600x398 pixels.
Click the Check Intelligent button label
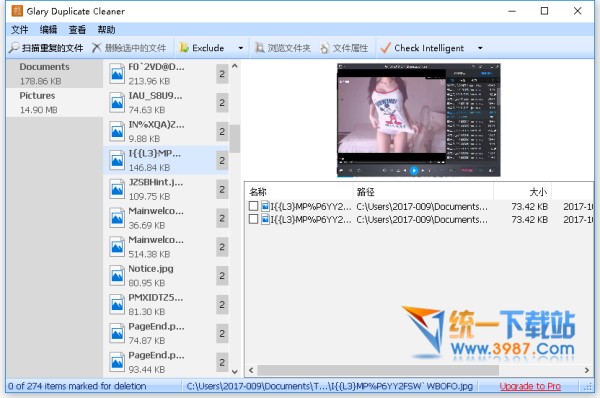[x=429, y=48]
